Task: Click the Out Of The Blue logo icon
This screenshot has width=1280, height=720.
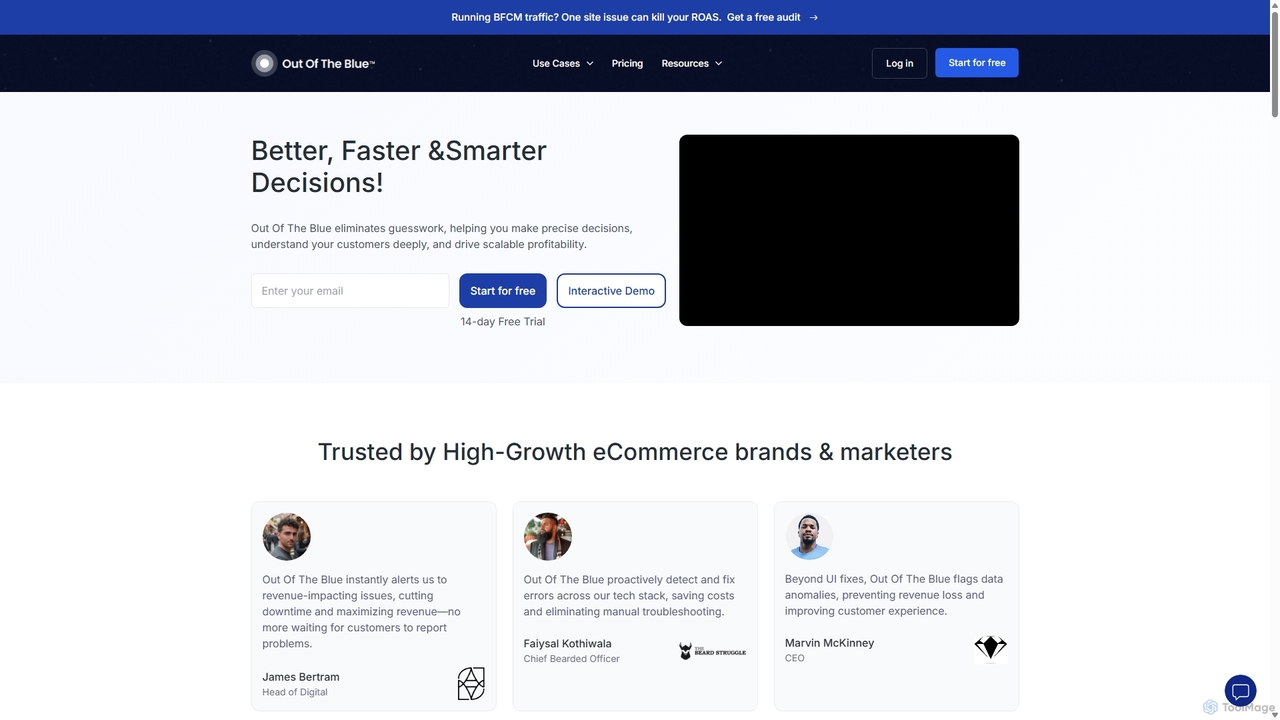Action: click(x=264, y=63)
